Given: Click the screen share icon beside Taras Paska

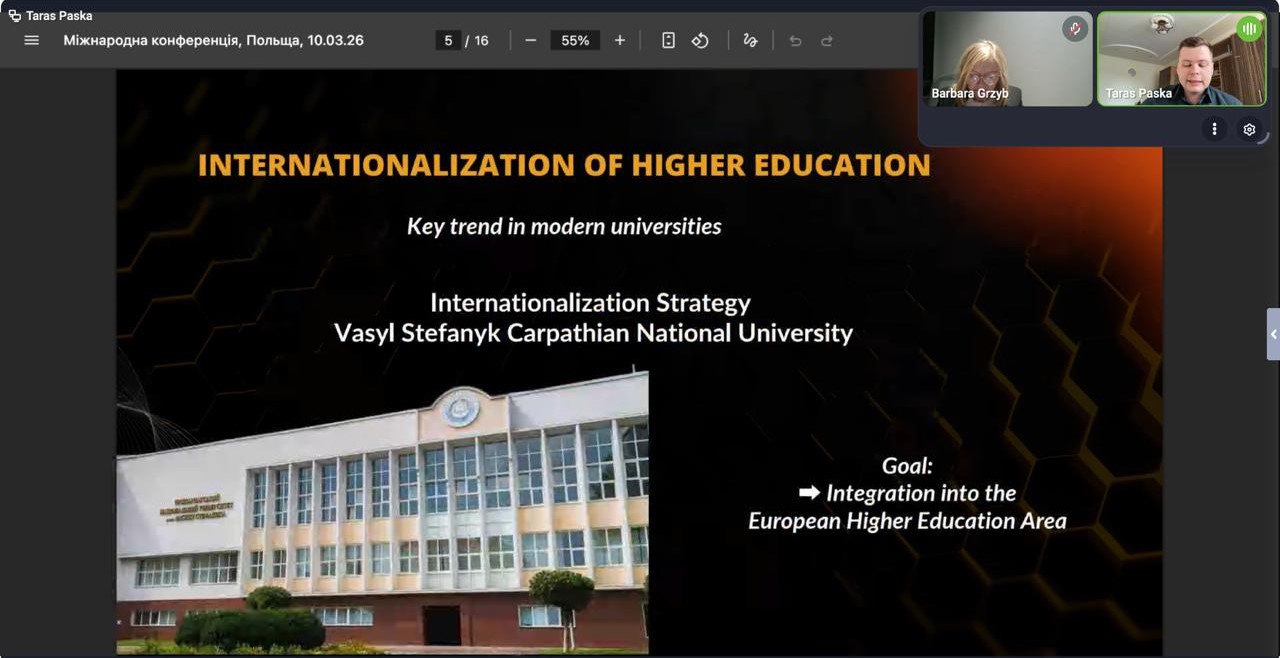Looking at the screenshot, I should coord(14,15).
